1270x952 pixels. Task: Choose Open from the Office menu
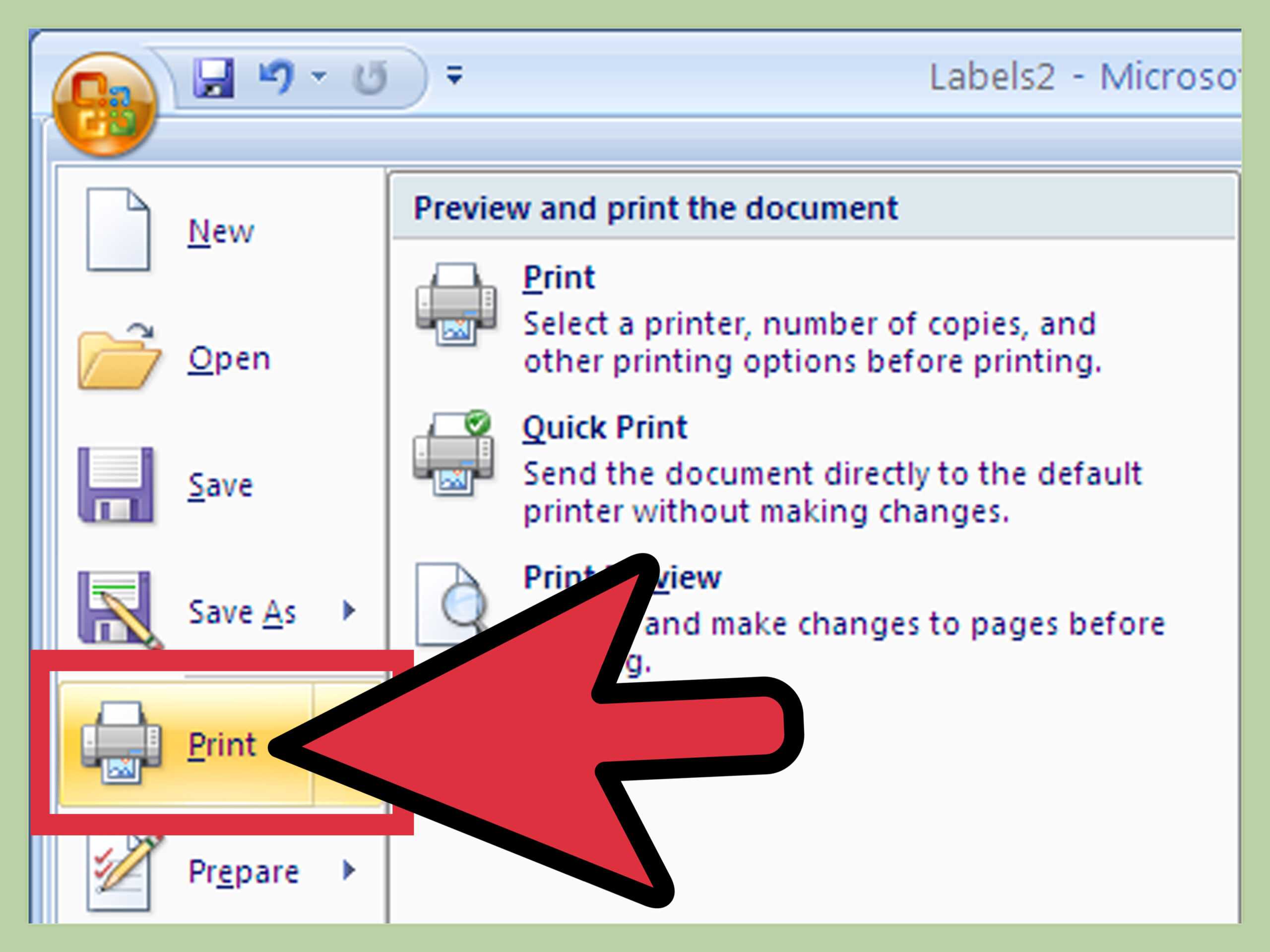(229, 360)
